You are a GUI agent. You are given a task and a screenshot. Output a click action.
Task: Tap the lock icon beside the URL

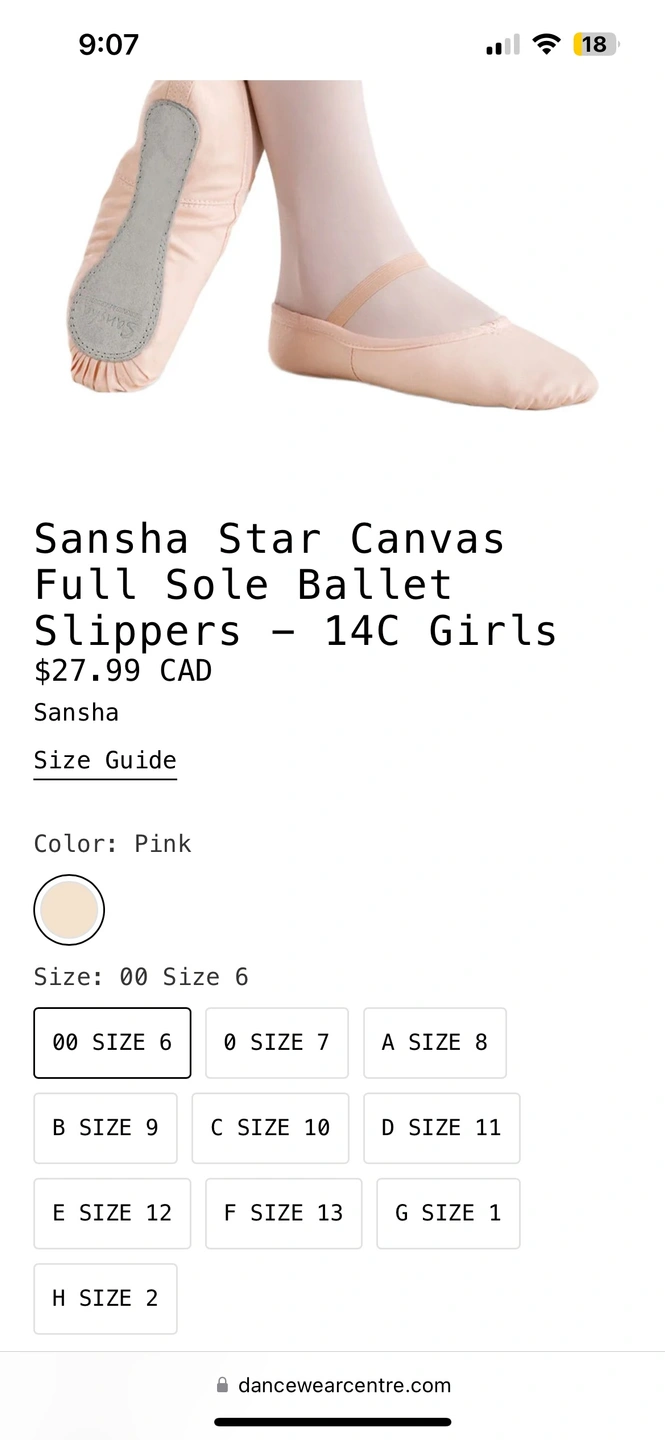pos(222,1386)
